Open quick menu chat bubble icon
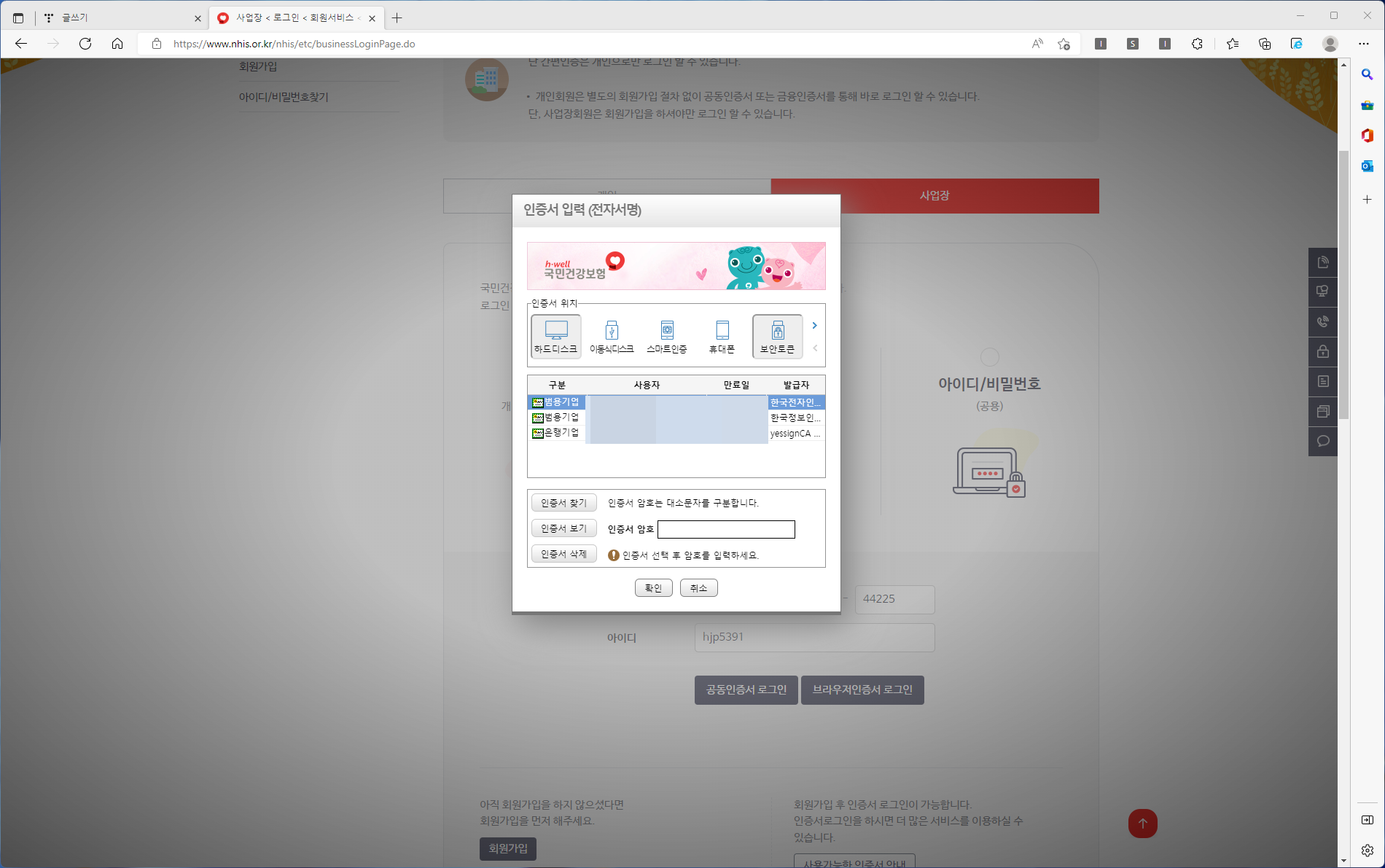Screen dimensions: 1385x868 1323,441
